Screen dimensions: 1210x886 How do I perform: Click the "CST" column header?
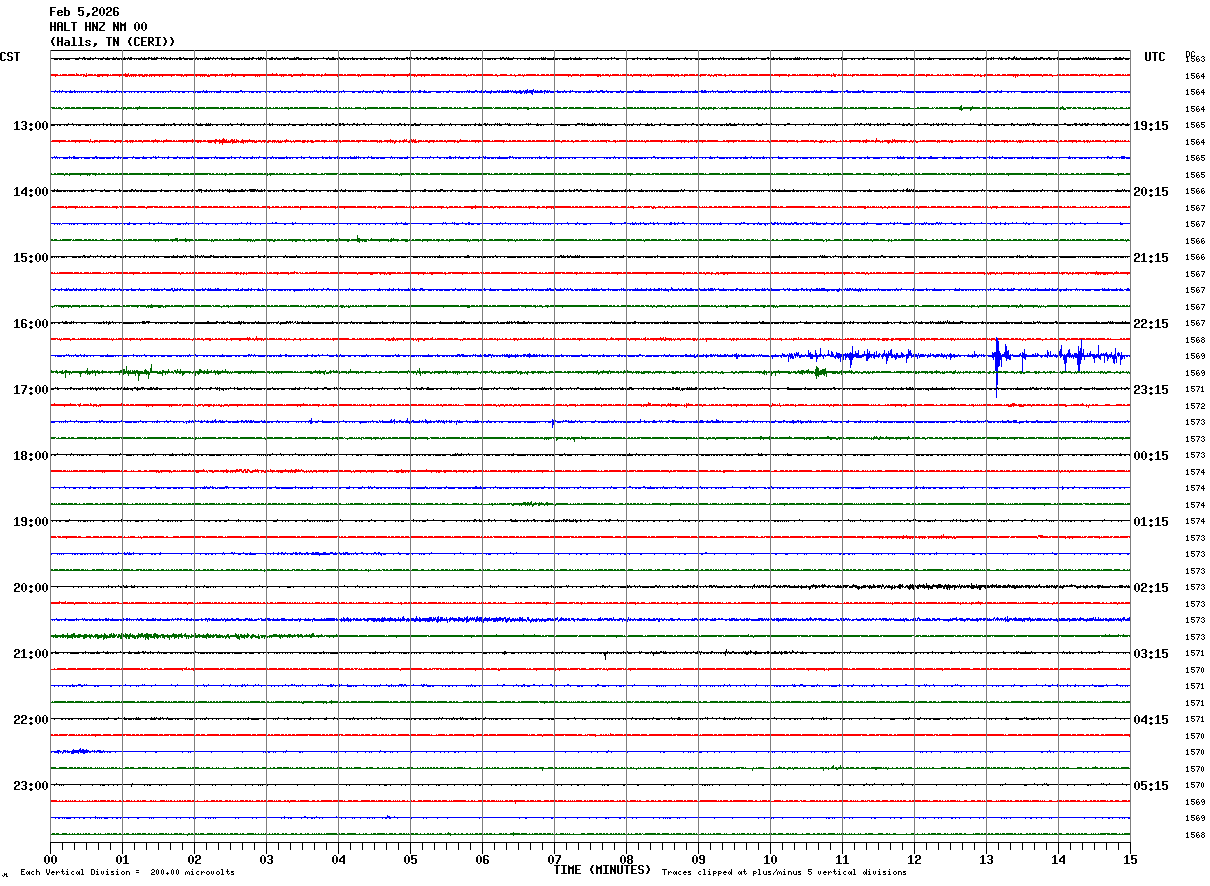coord(10,57)
